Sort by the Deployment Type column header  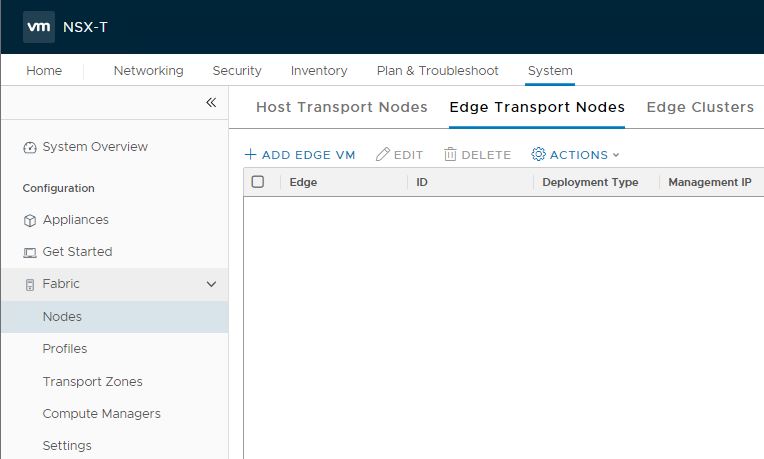click(590, 183)
